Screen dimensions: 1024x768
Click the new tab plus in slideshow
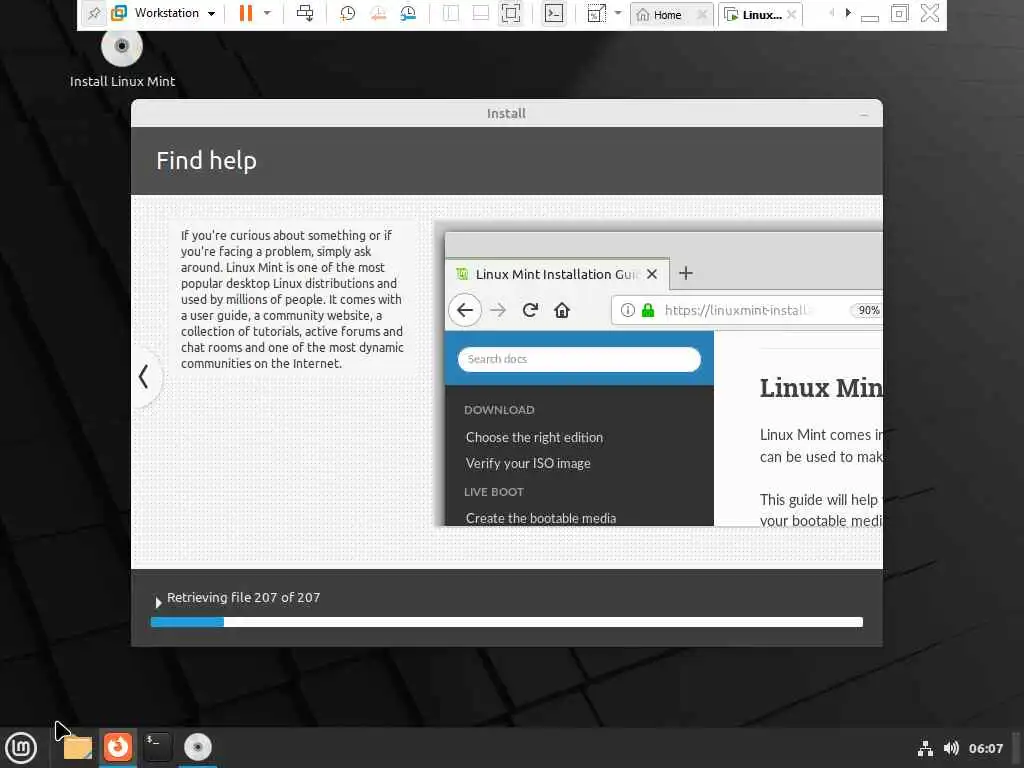pos(686,273)
